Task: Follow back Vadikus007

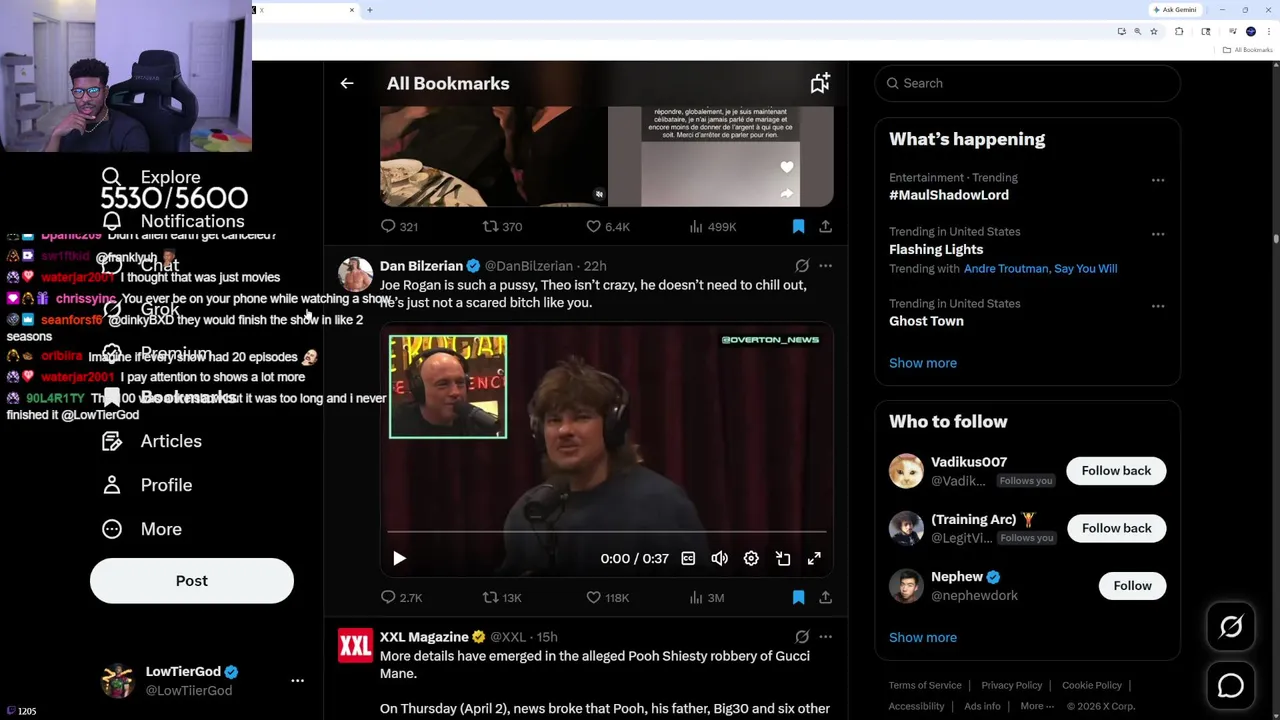Action: pos(1116,471)
